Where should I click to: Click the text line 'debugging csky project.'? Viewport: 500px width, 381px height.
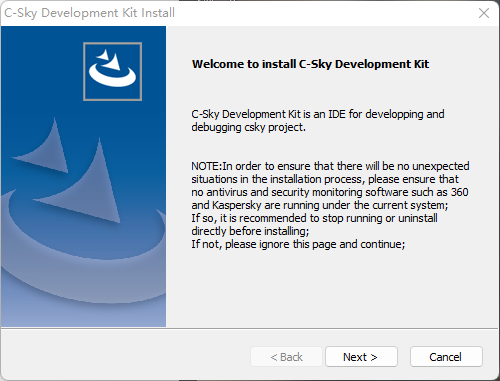[x=248, y=127]
